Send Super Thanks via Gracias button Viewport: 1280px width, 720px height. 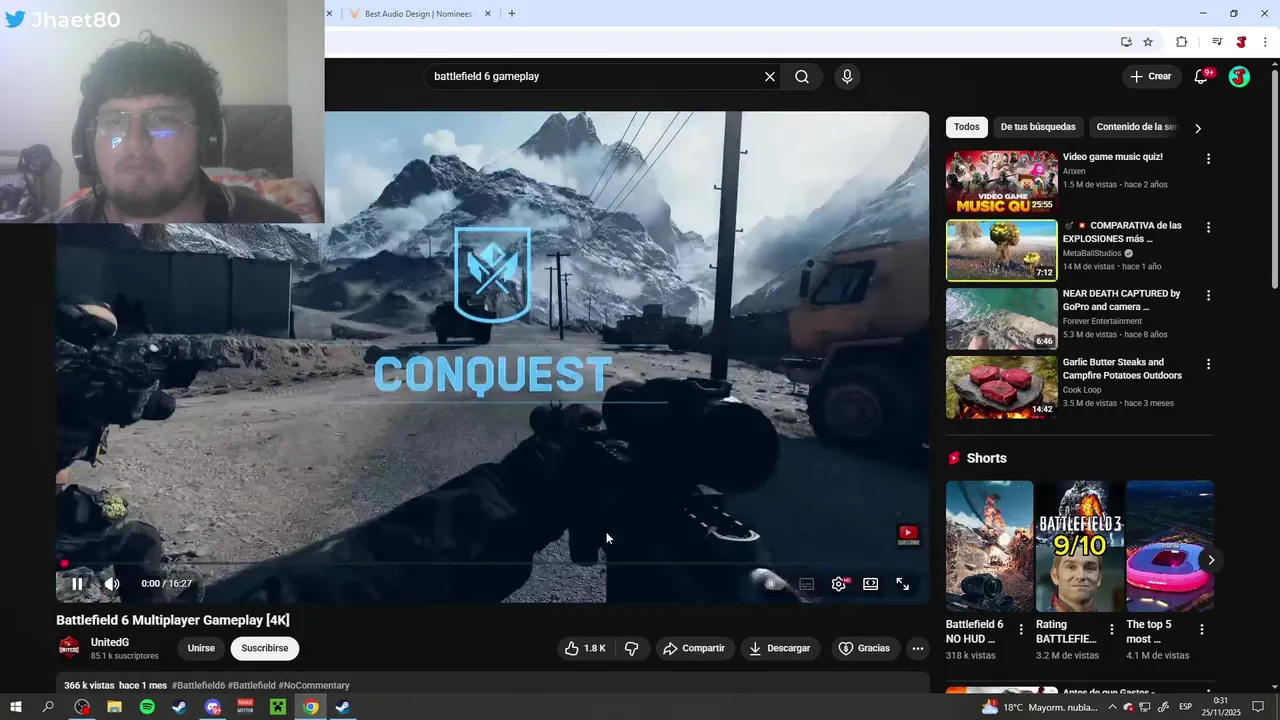click(x=864, y=648)
